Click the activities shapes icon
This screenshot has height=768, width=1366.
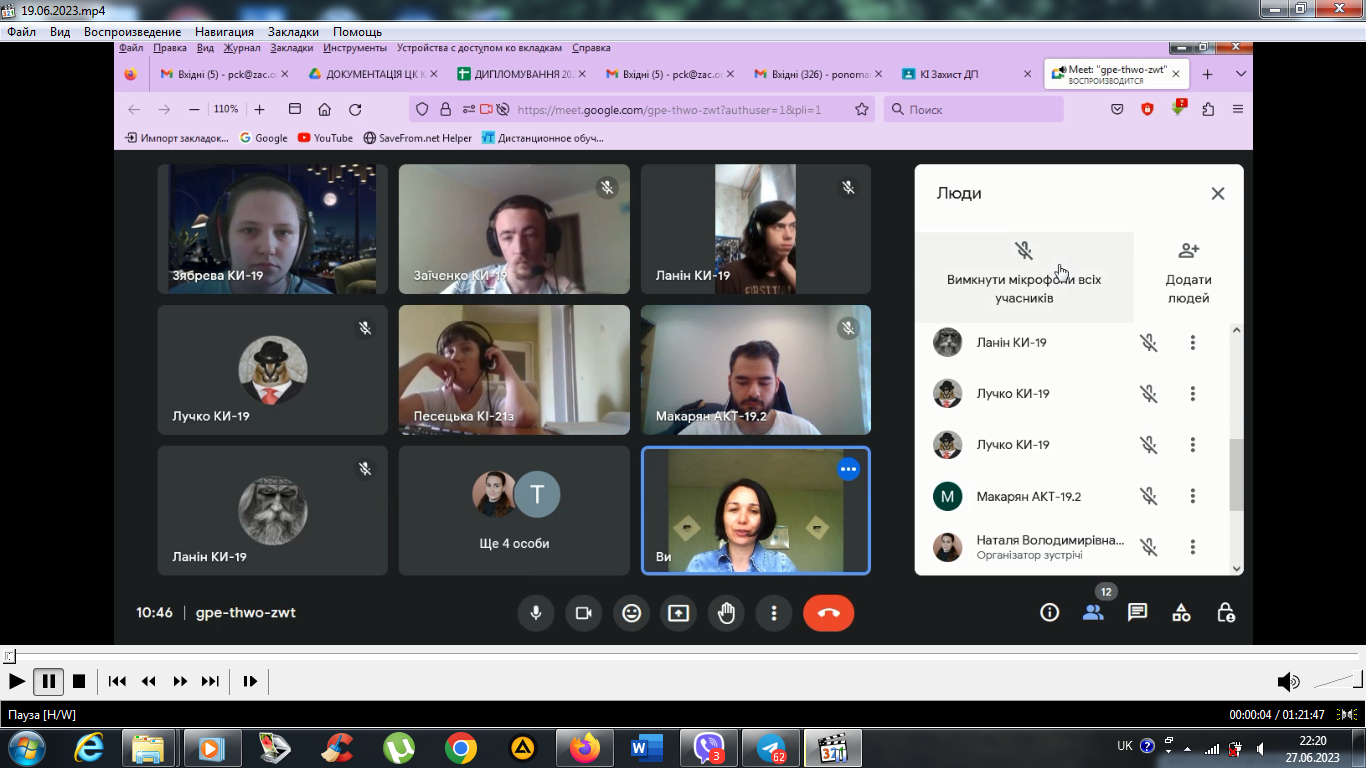[1181, 613]
